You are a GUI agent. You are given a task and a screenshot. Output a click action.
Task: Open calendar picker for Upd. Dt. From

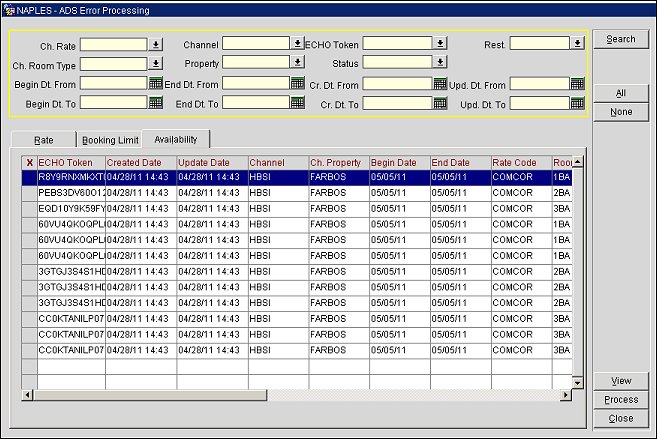pos(577,84)
